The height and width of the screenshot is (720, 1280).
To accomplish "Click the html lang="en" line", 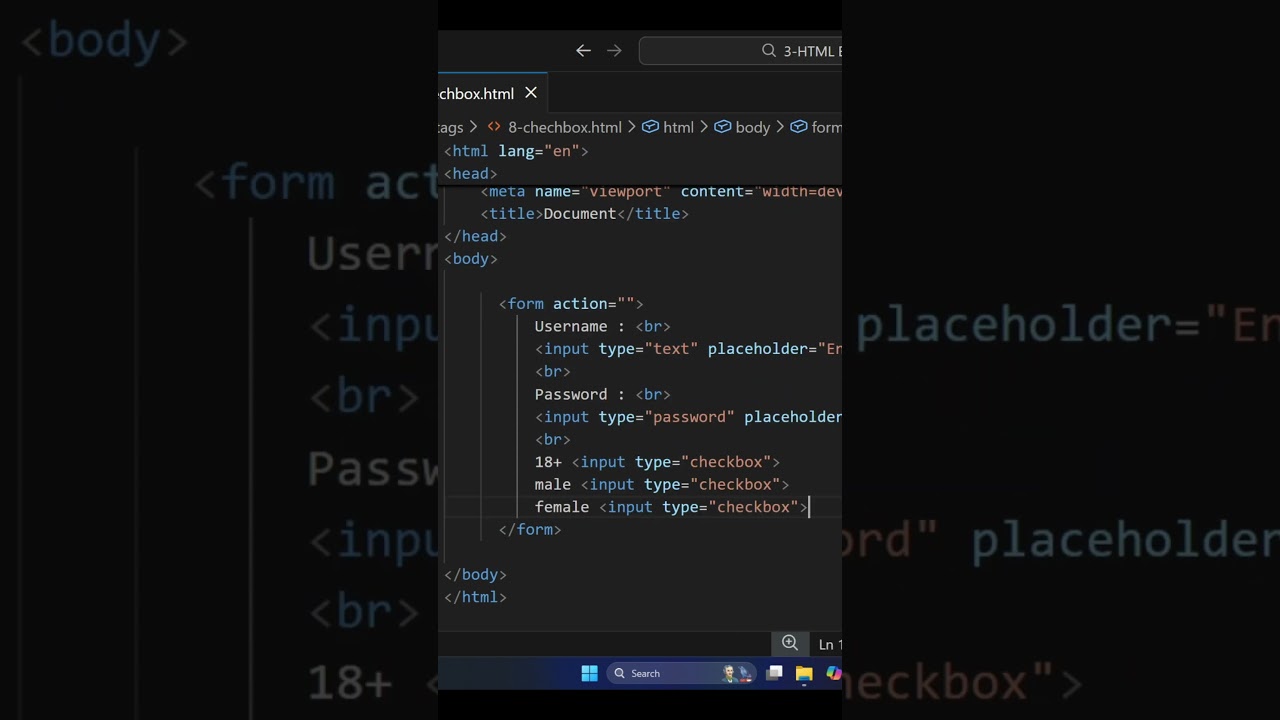I will 516,151.
